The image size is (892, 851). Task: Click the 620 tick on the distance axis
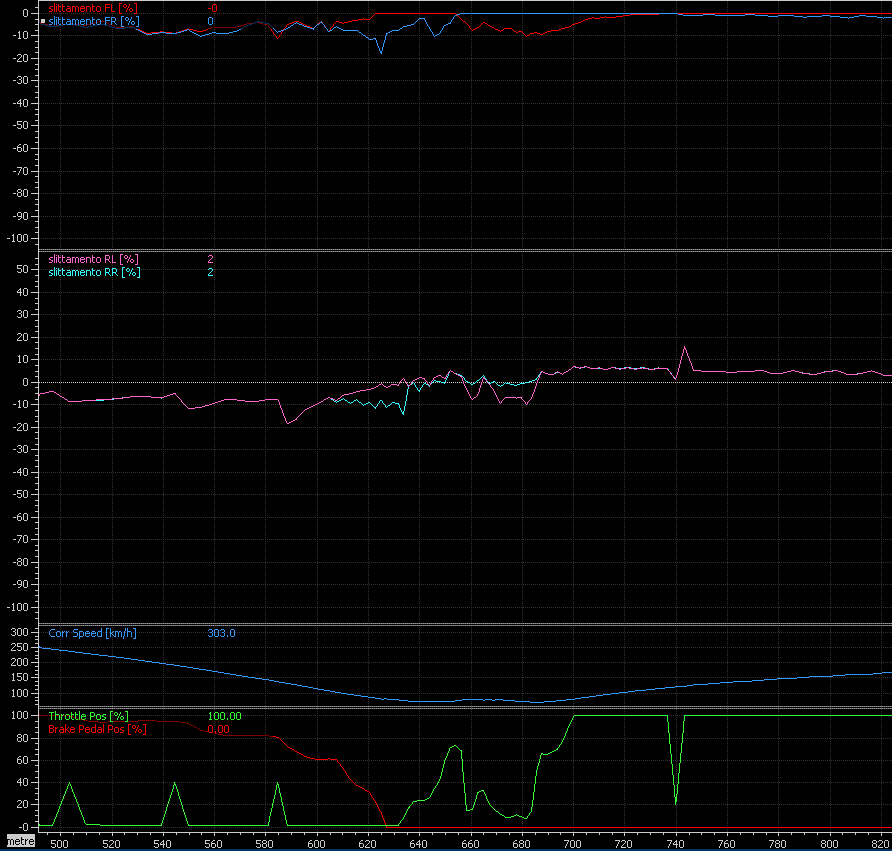point(367,844)
